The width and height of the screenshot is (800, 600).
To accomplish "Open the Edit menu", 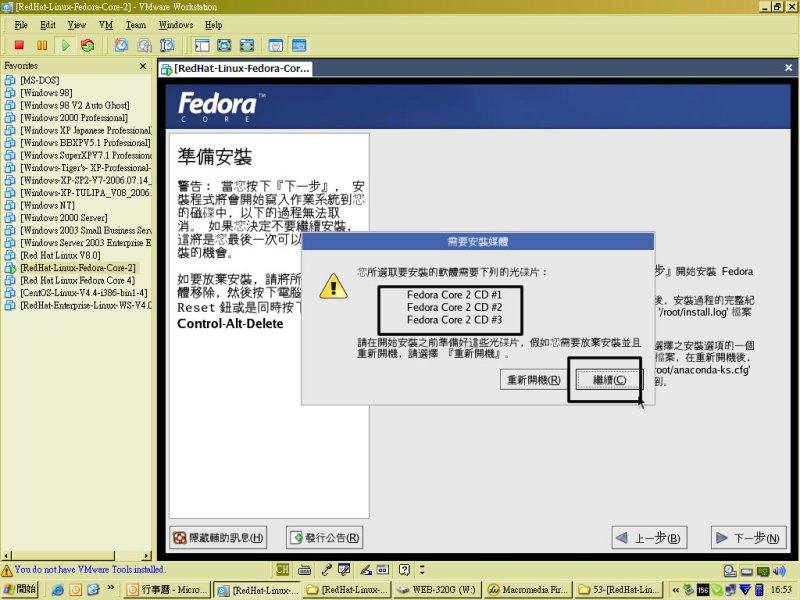I will pos(48,24).
